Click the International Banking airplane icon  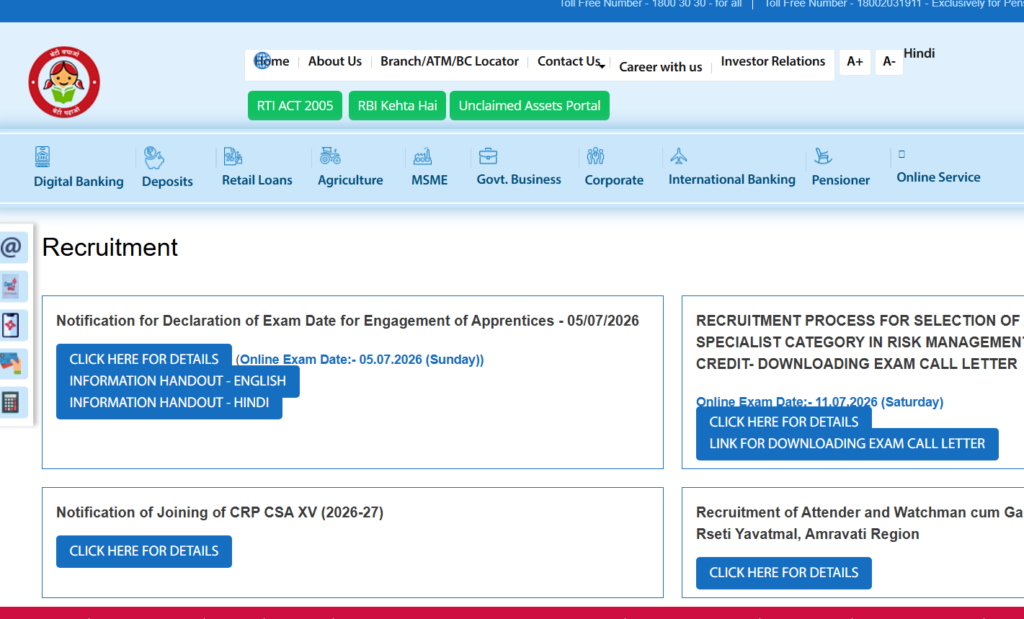pyautogui.click(x=679, y=156)
